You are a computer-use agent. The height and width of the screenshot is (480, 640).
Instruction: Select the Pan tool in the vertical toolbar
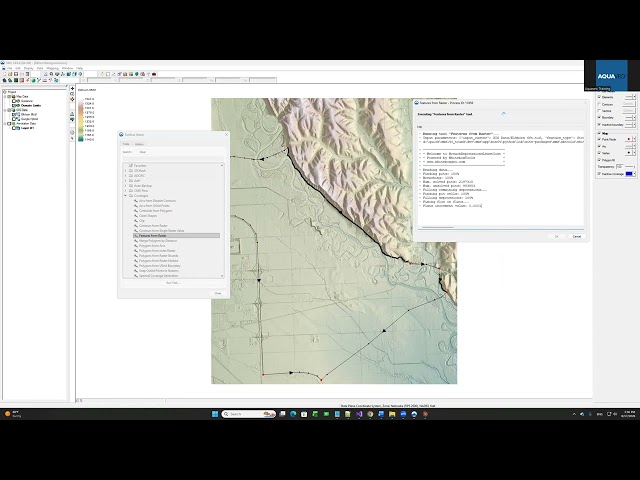click(72, 88)
